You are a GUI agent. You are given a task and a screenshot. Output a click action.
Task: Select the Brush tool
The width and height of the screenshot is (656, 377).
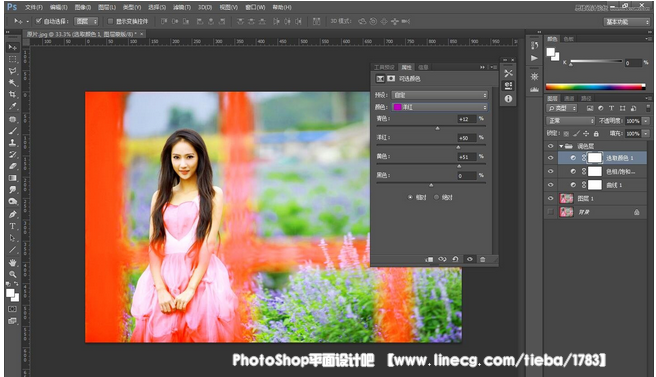13,131
